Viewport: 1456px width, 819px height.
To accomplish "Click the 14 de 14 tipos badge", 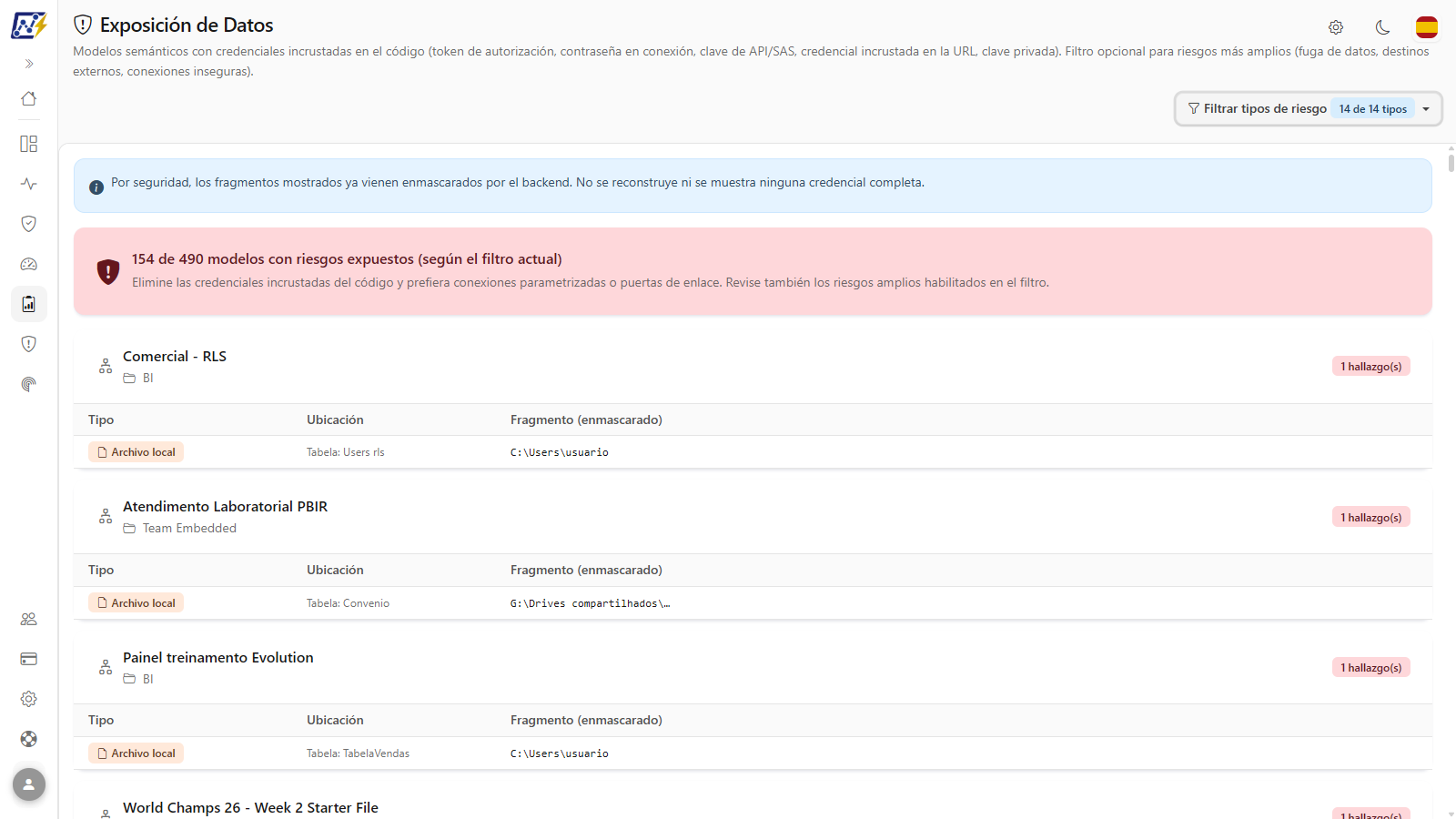I will [1372, 109].
